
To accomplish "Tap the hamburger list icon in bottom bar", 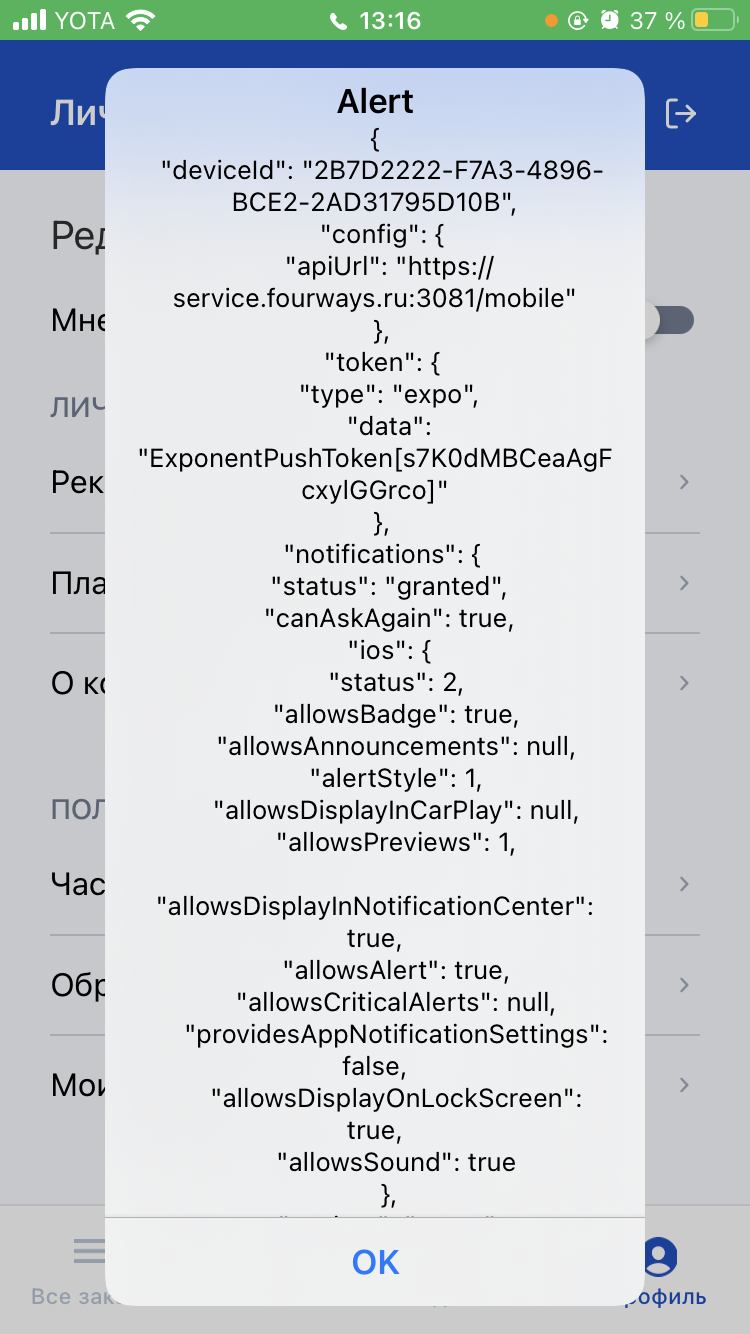I will tap(88, 1250).
